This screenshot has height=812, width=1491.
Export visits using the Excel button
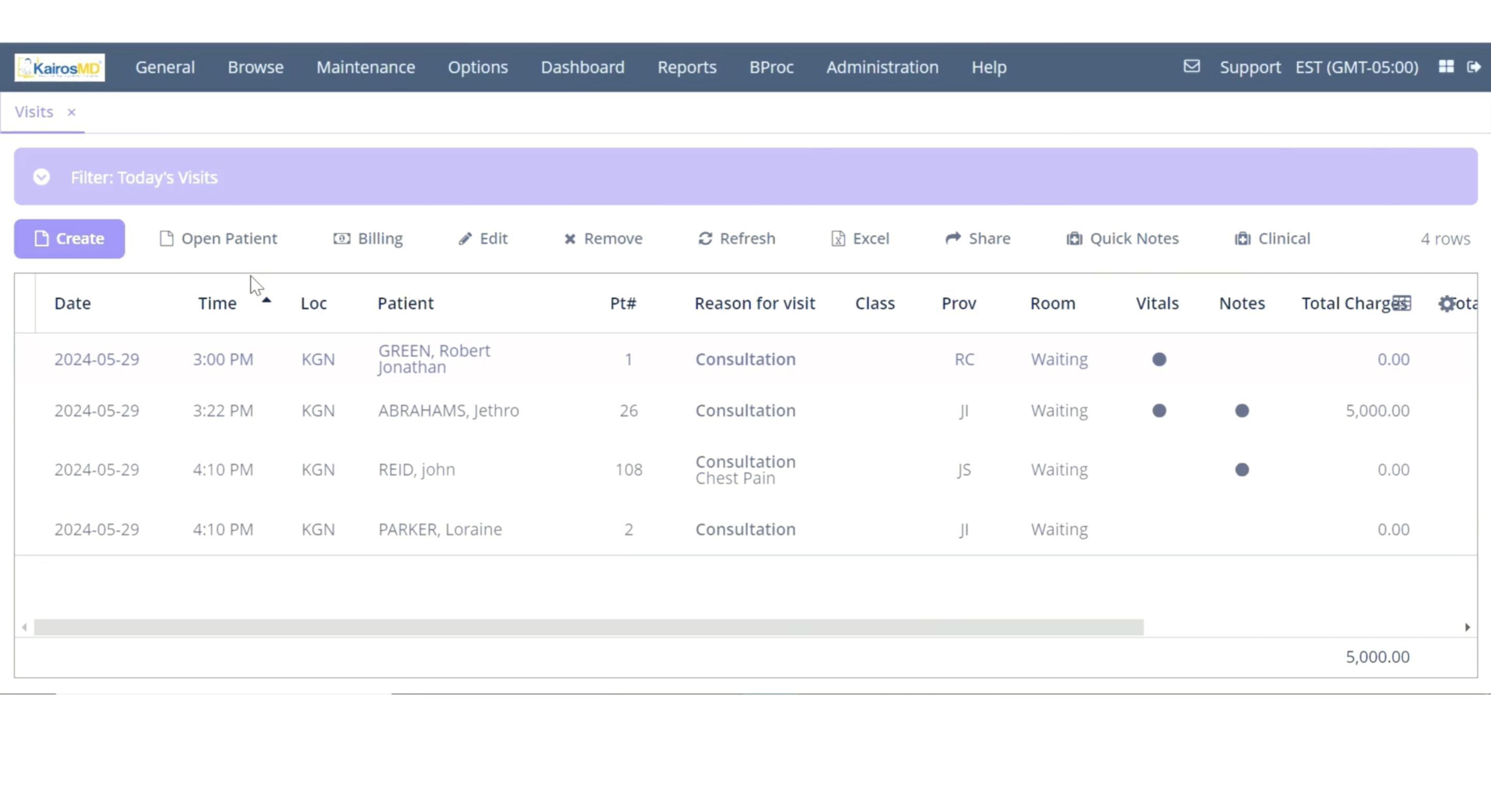(860, 238)
